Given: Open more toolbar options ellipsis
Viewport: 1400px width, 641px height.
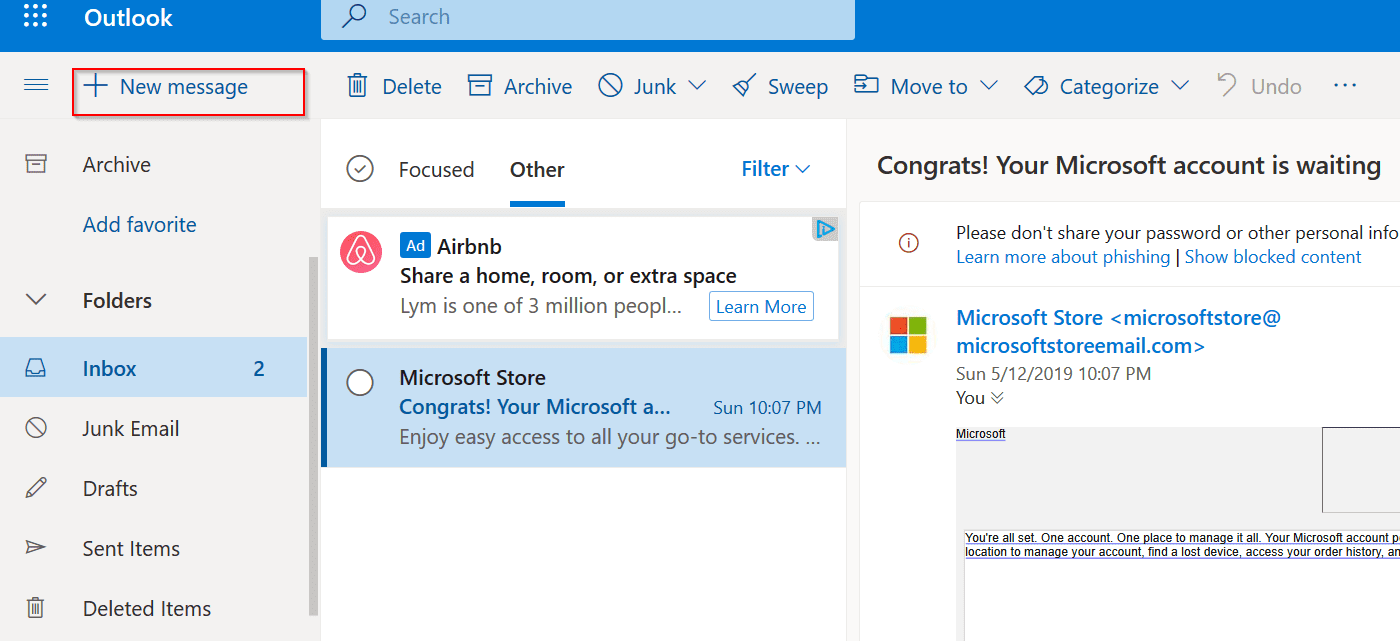Looking at the screenshot, I should click(x=1345, y=86).
